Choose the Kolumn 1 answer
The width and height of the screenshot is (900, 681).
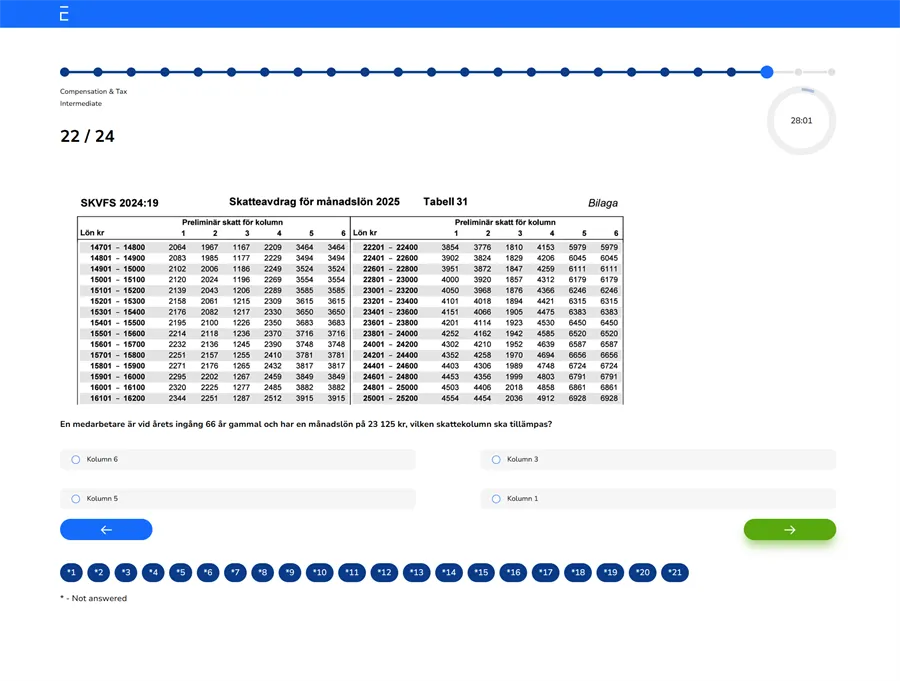(496, 499)
